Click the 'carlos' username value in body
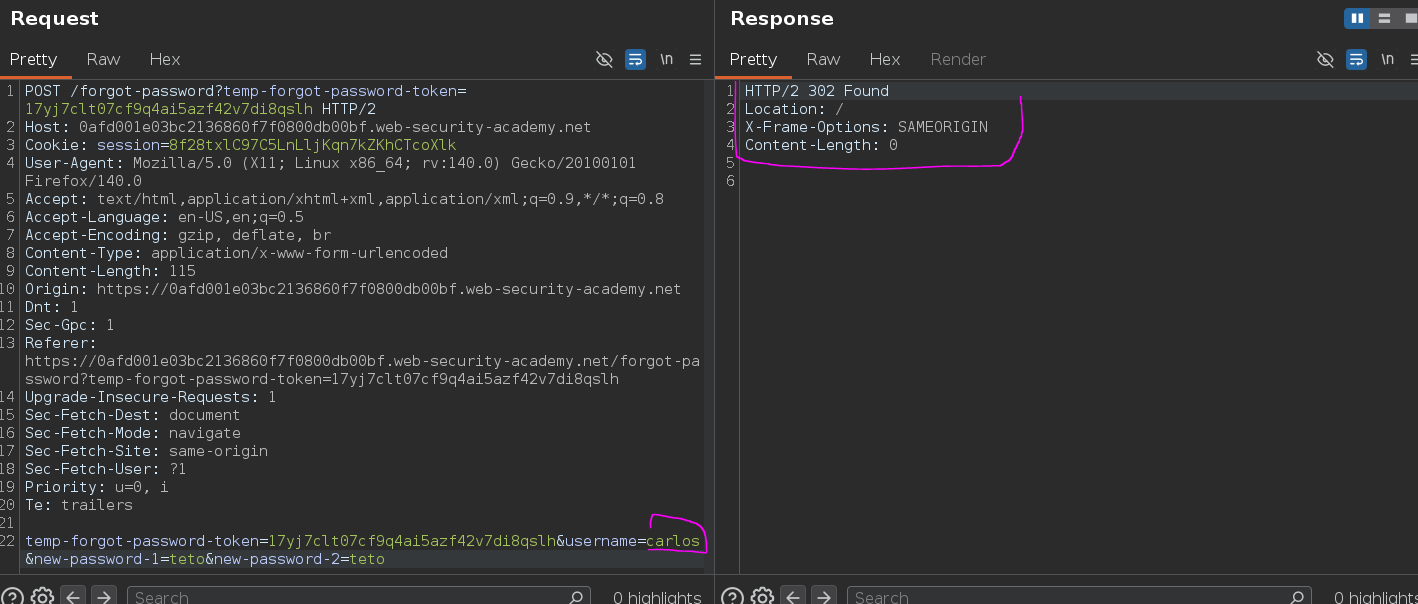Image resolution: width=1418 pixels, height=604 pixels. [x=673, y=541]
